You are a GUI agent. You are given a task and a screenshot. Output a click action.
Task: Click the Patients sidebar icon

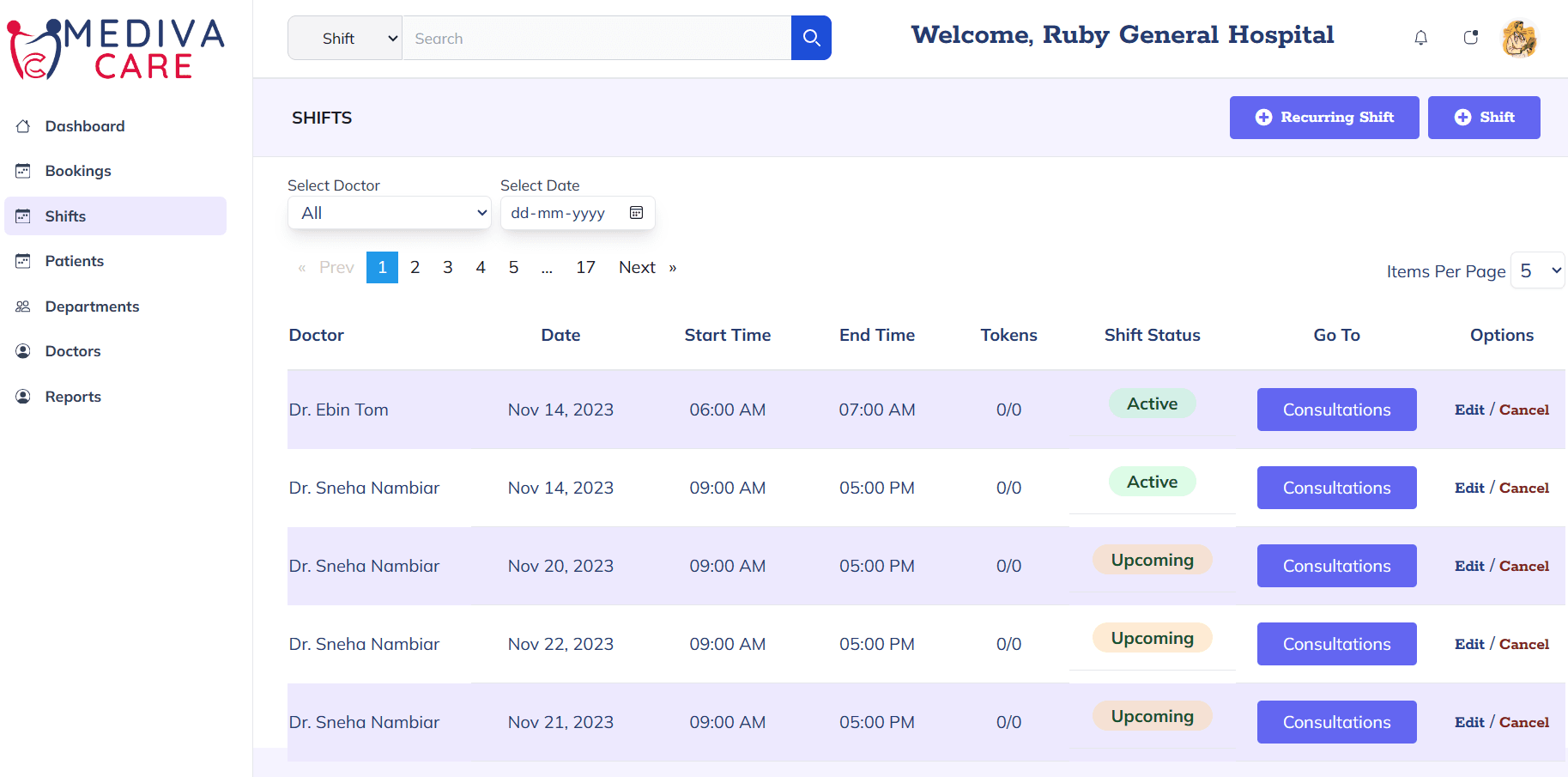coord(23,260)
